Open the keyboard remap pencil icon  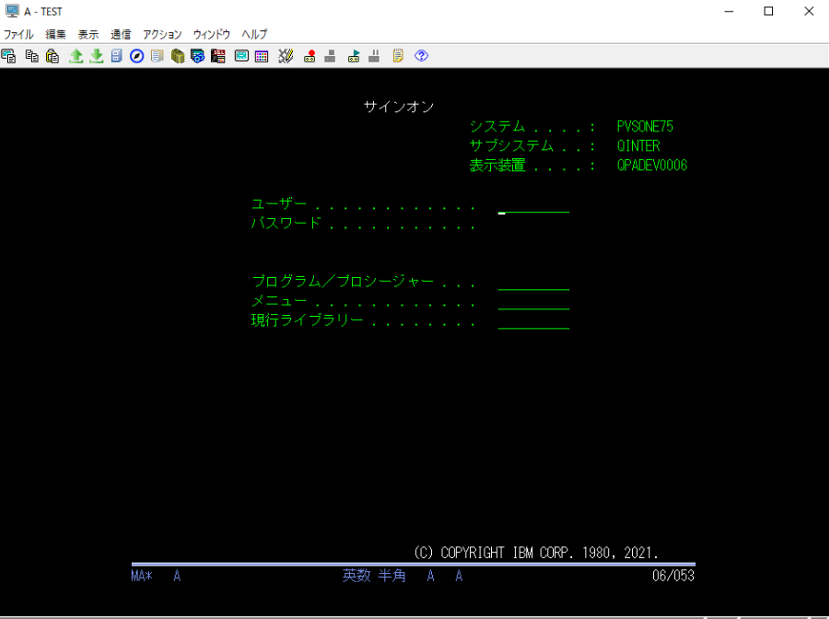coord(285,56)
